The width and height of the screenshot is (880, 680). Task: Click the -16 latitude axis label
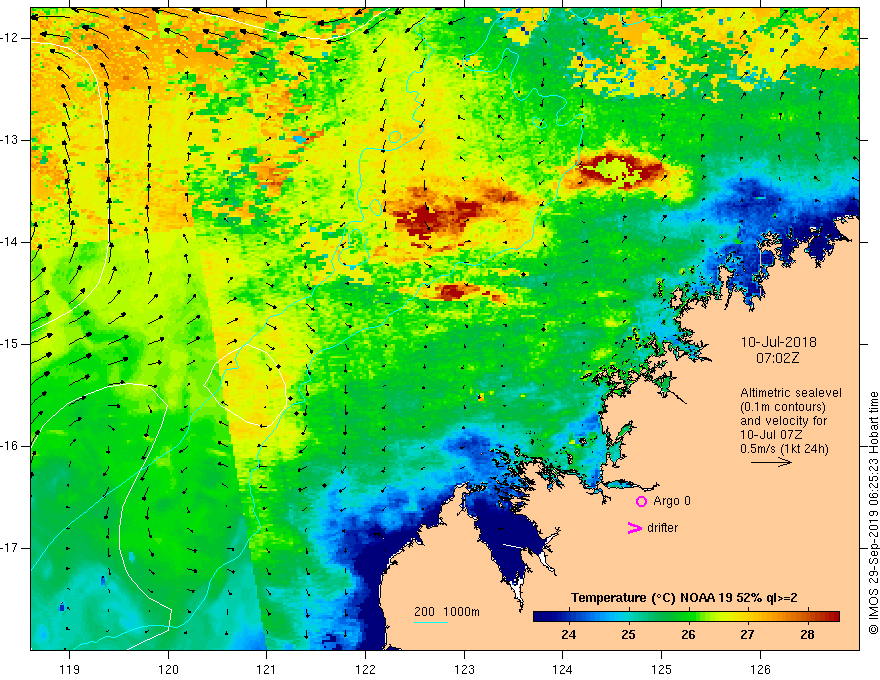point(10,447)
